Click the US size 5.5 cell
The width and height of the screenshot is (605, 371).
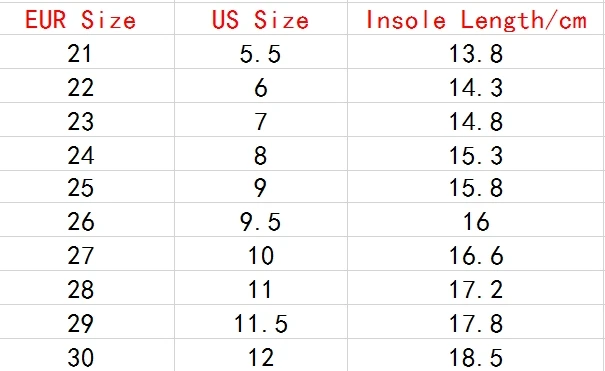tap(261, 52)
